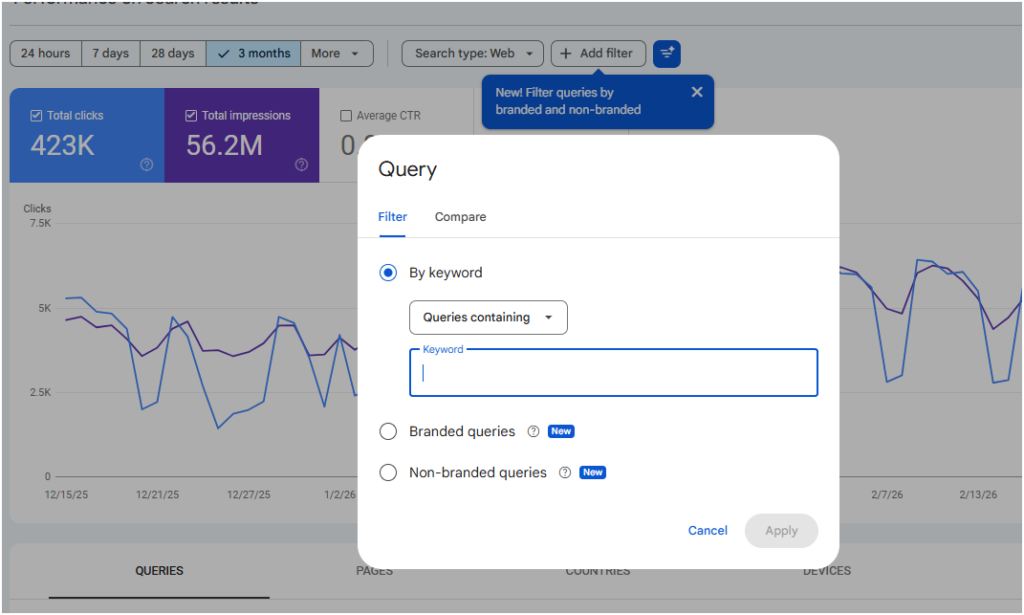Open the Queries containing dropdown

pos(488,317)
